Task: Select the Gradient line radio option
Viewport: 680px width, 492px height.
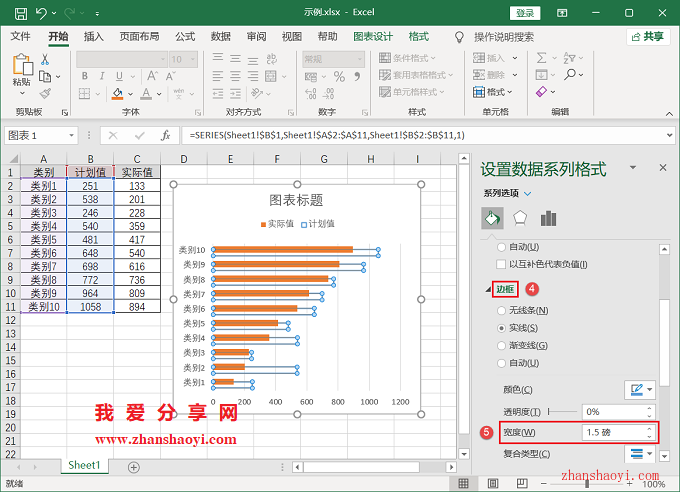Action: (501, 345)
